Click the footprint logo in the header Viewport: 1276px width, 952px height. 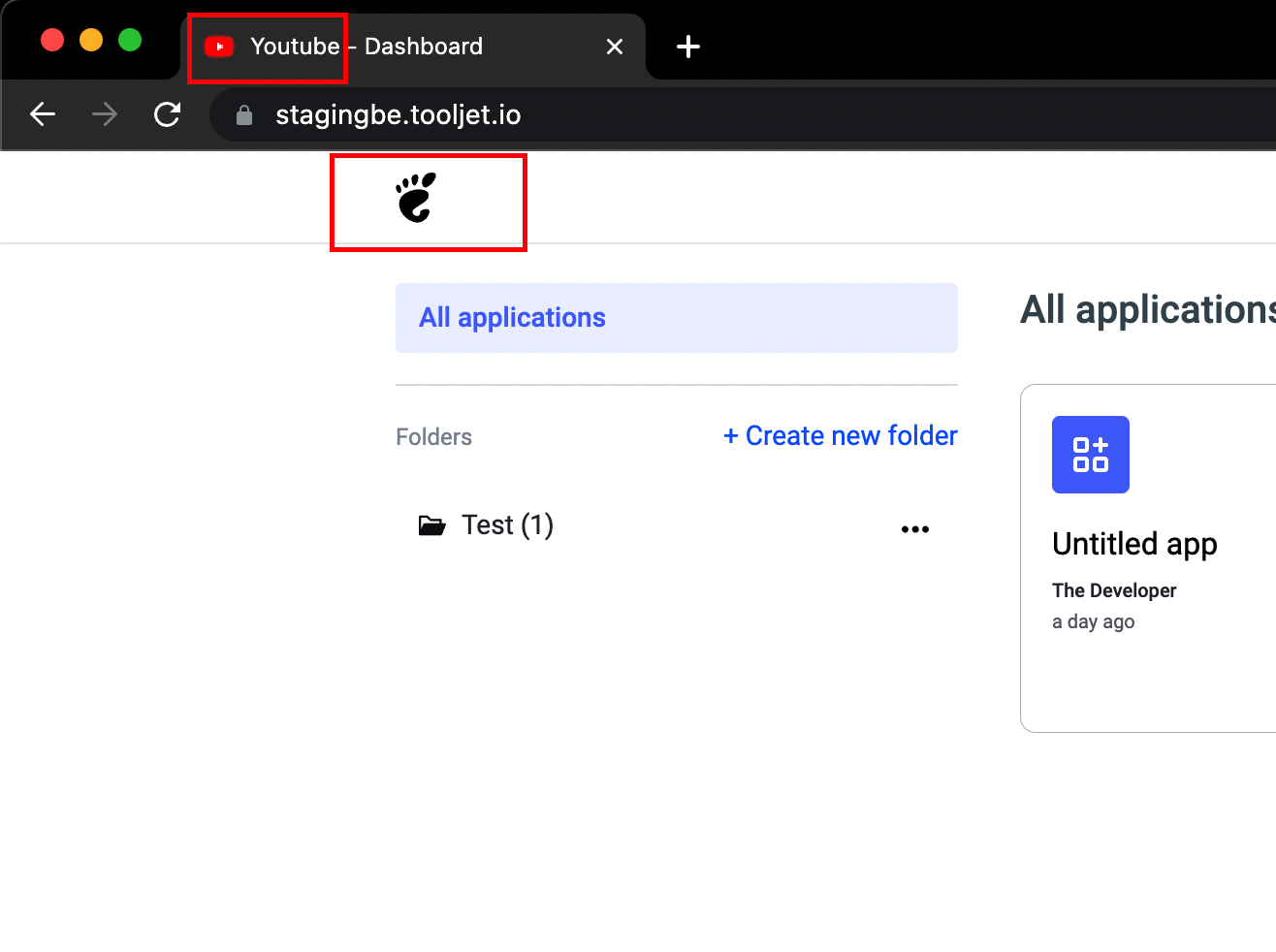[x=417, y=198]
